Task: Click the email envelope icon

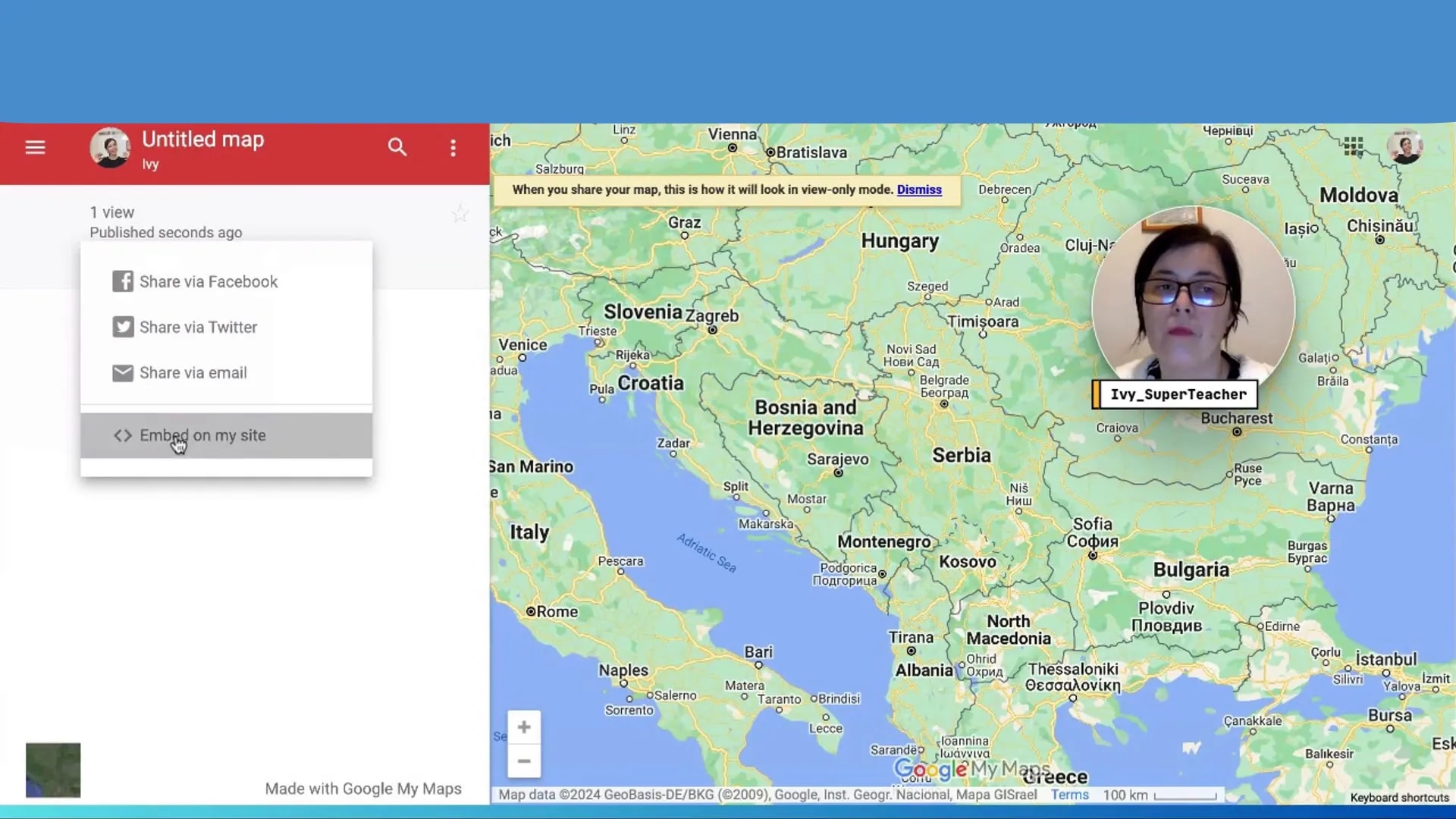Action: coord(123,372)
